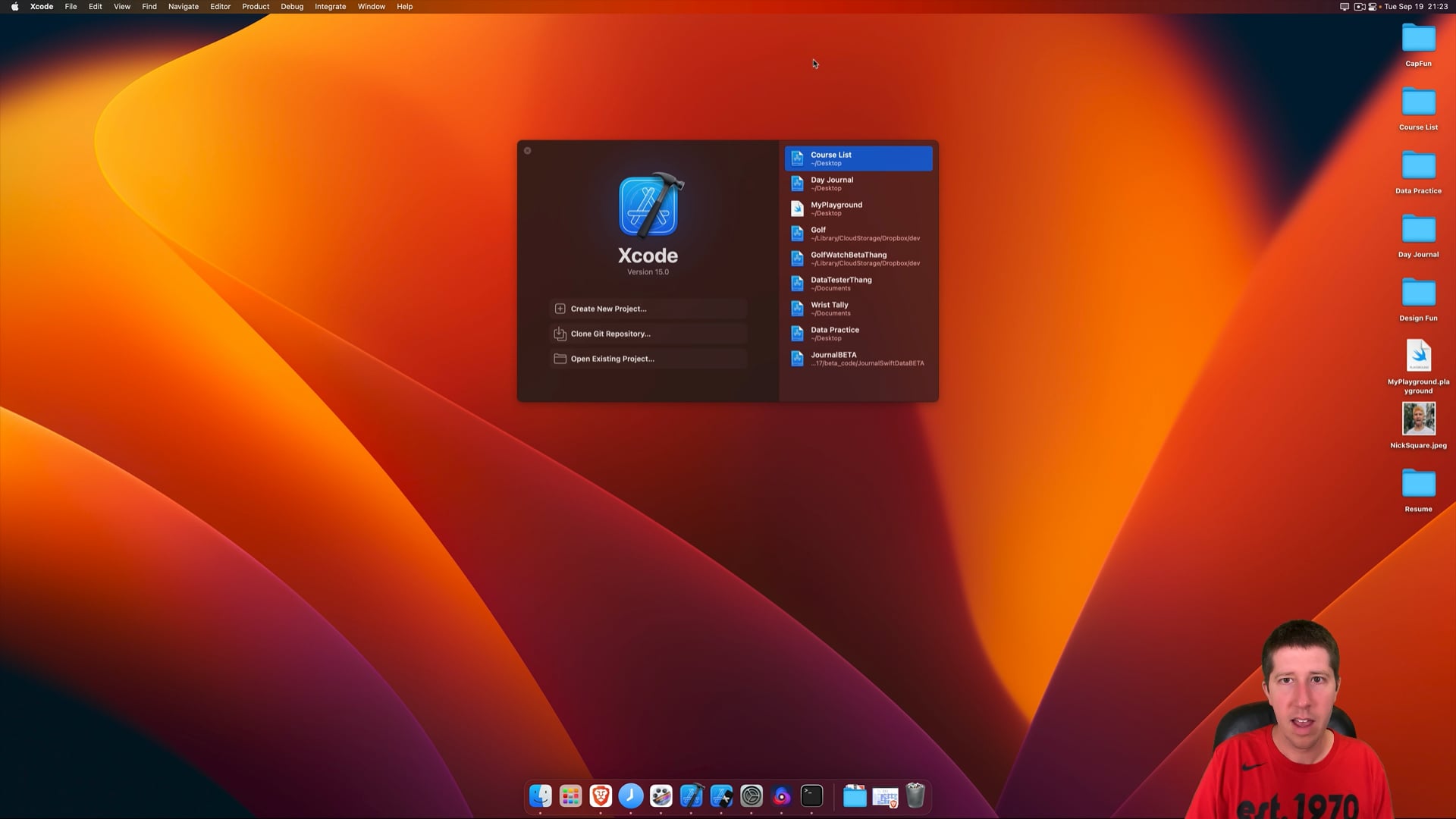
Task: Click the plus icon beside Create New Project
Action: click(560, 309)
